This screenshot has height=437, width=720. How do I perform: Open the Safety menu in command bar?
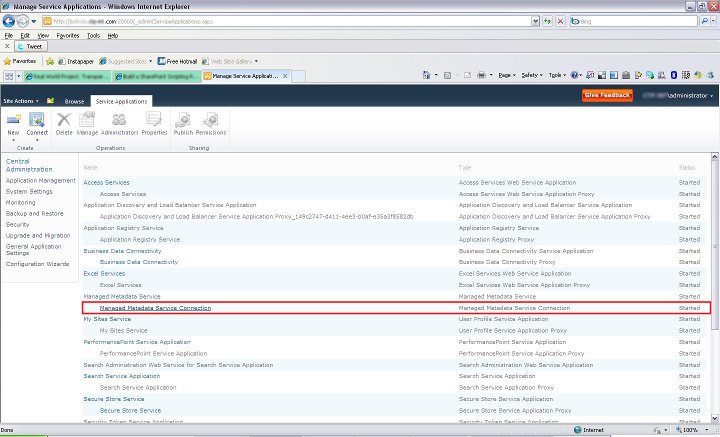(x=532, y=75)
